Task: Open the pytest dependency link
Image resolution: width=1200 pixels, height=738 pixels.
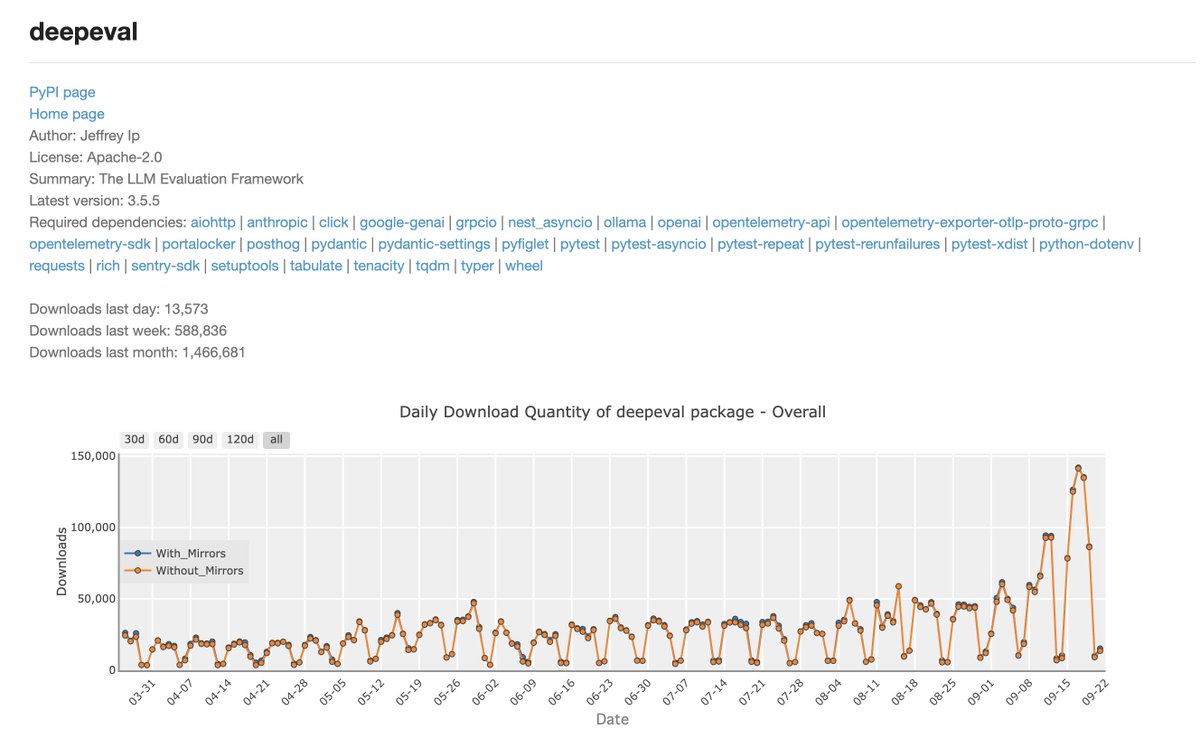Action: (580, 244)
